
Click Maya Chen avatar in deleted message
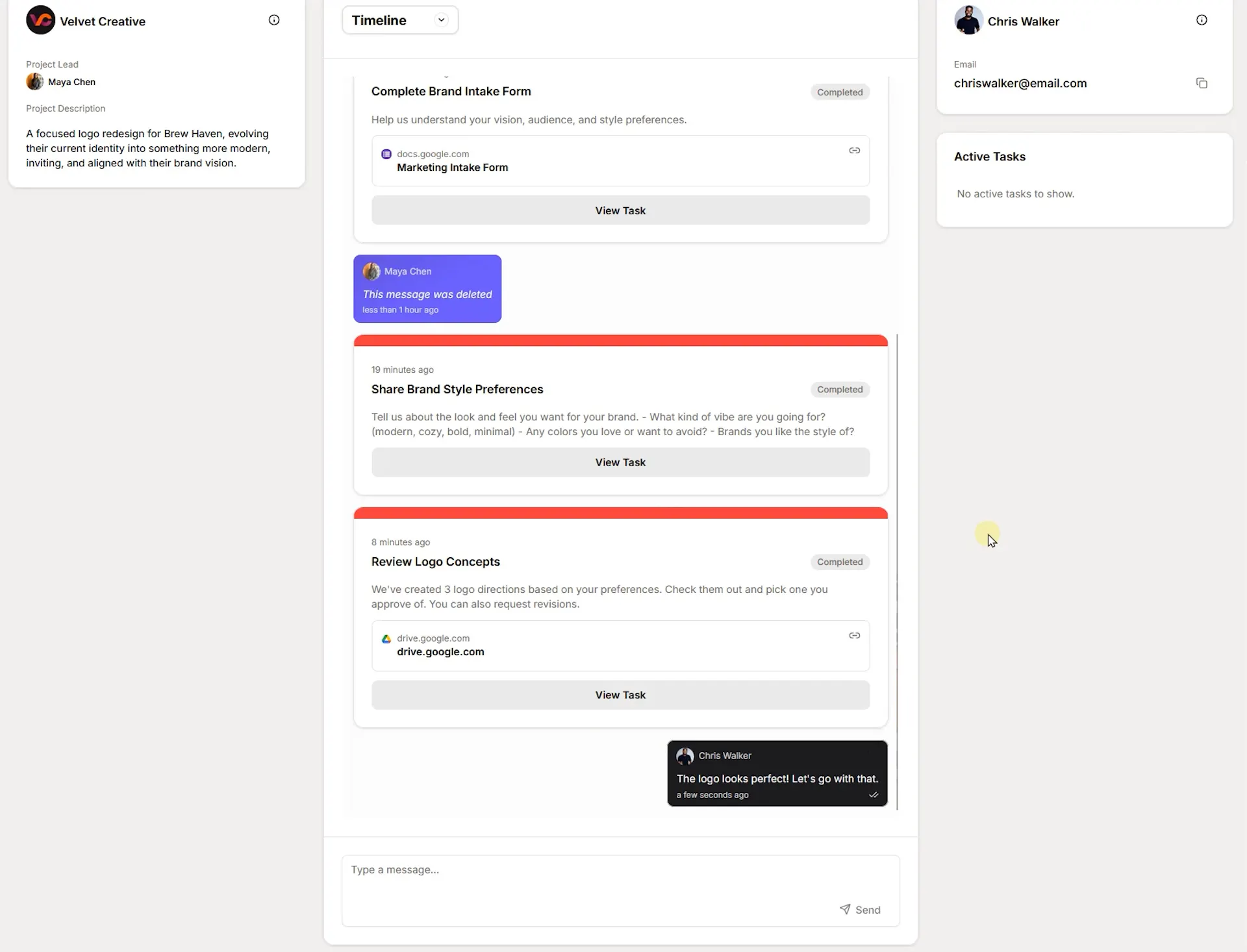pos(372,271)
